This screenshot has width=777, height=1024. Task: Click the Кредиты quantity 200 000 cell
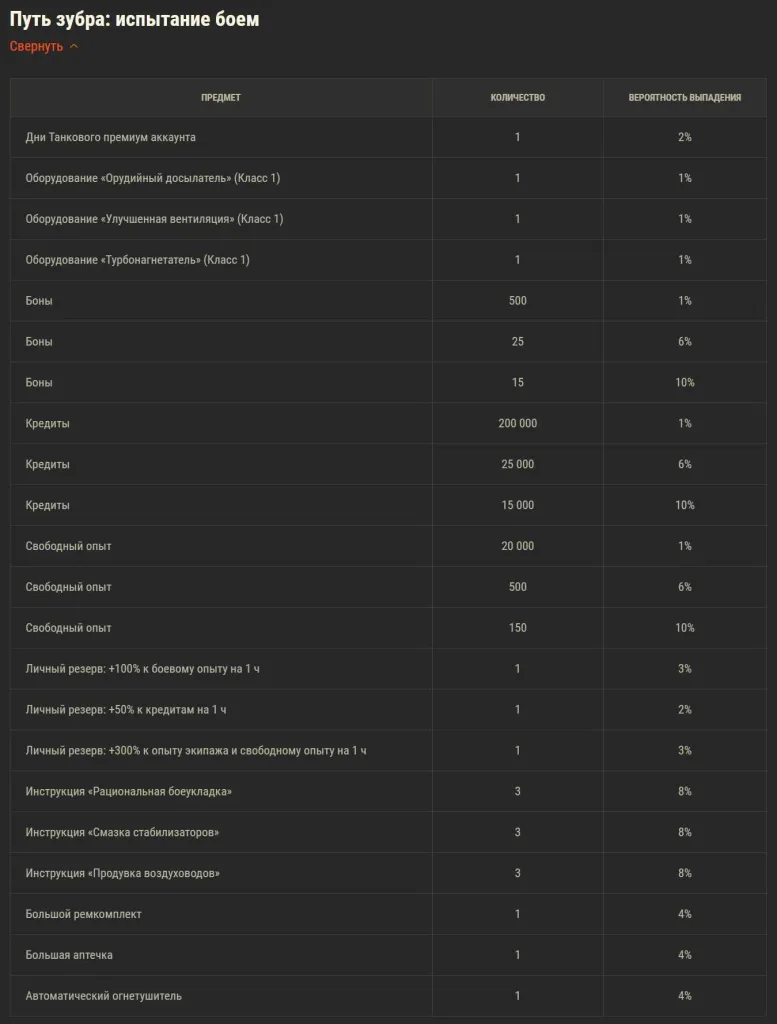click(x=517, y=424)
